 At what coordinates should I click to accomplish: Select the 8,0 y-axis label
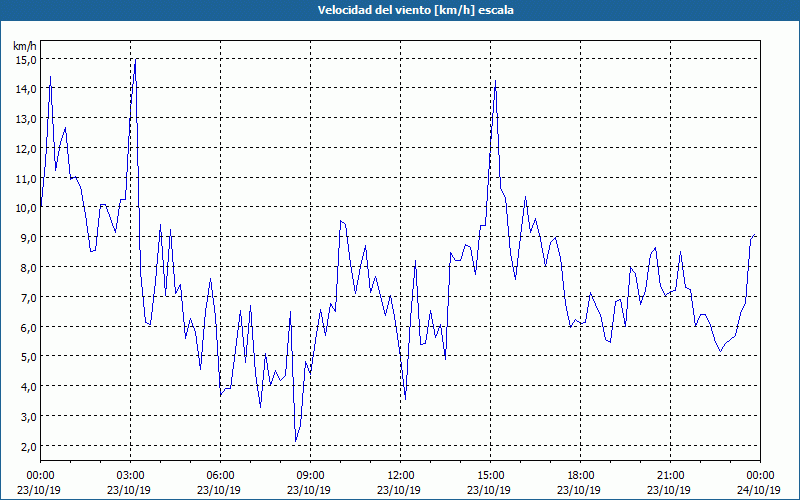click(28, 268)
